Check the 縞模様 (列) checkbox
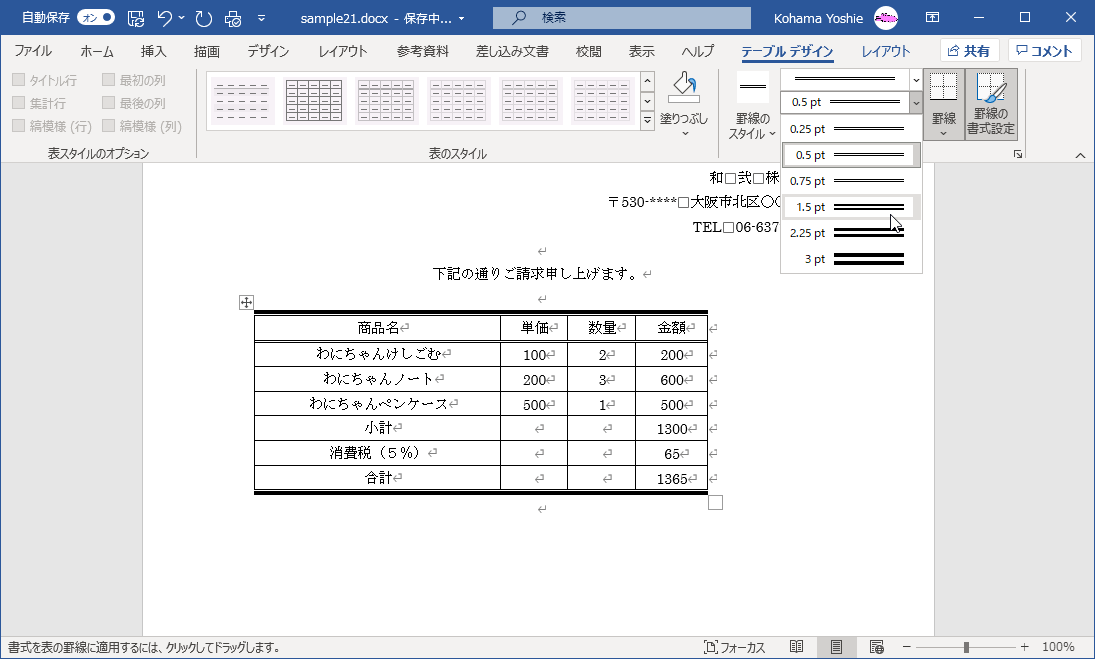 tap(108, 126)
